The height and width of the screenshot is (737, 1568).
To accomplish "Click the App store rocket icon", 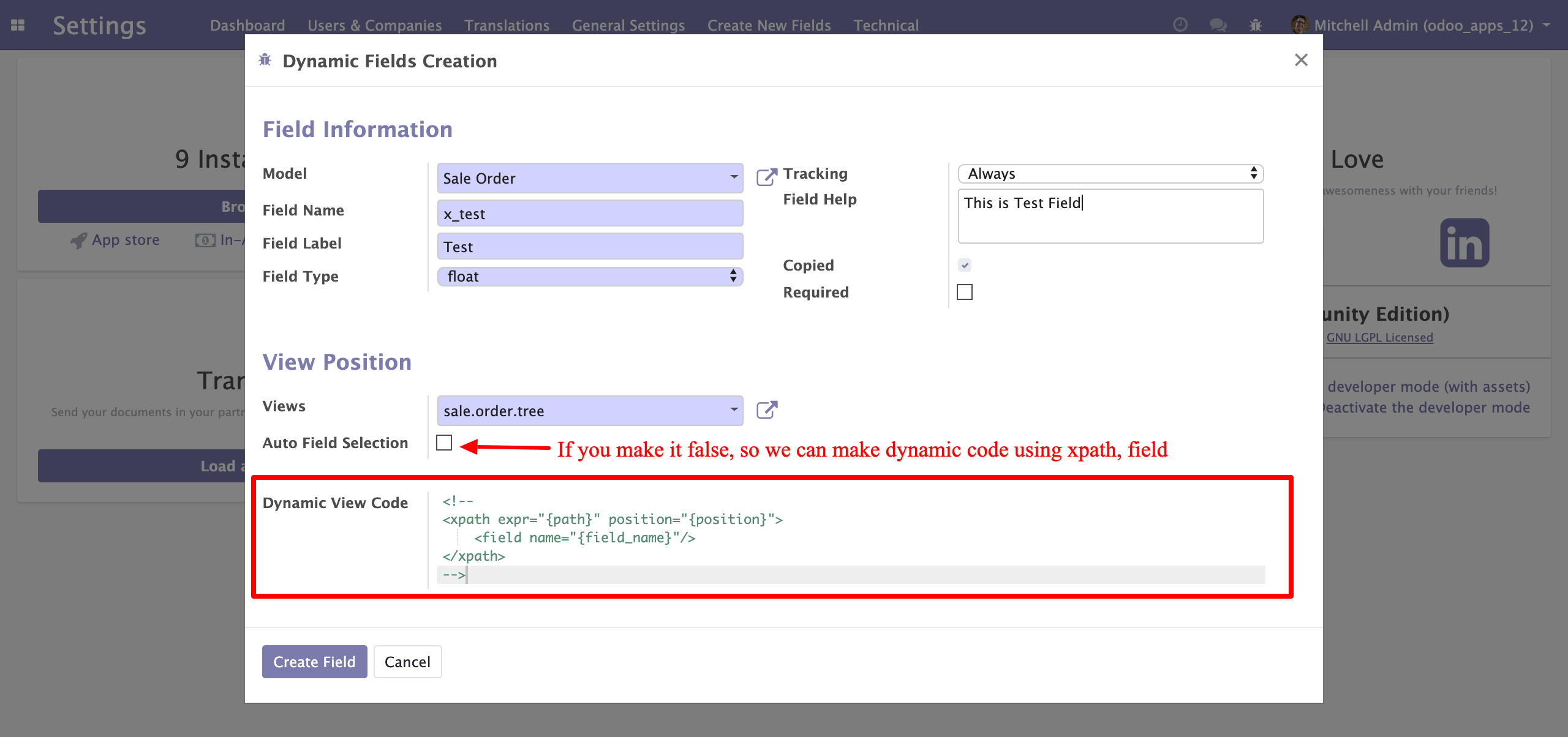I will pos(78,241).
